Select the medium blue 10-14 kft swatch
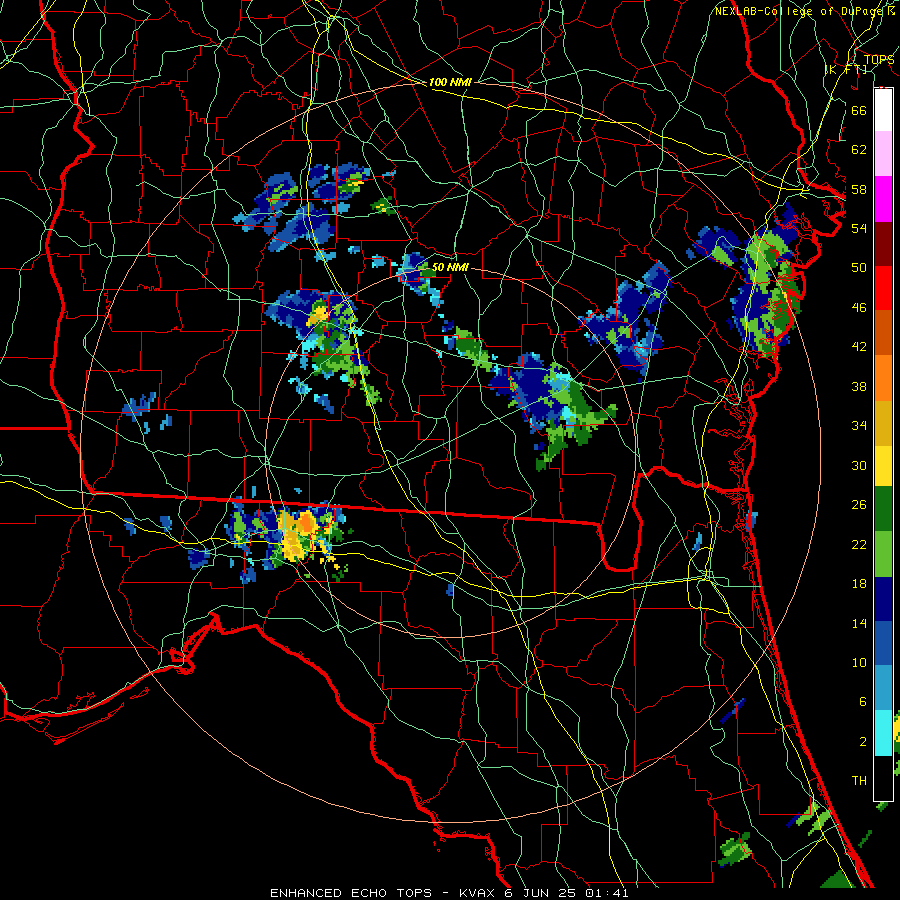This screenshot has height=900, width=900. (x=883, y=643)
